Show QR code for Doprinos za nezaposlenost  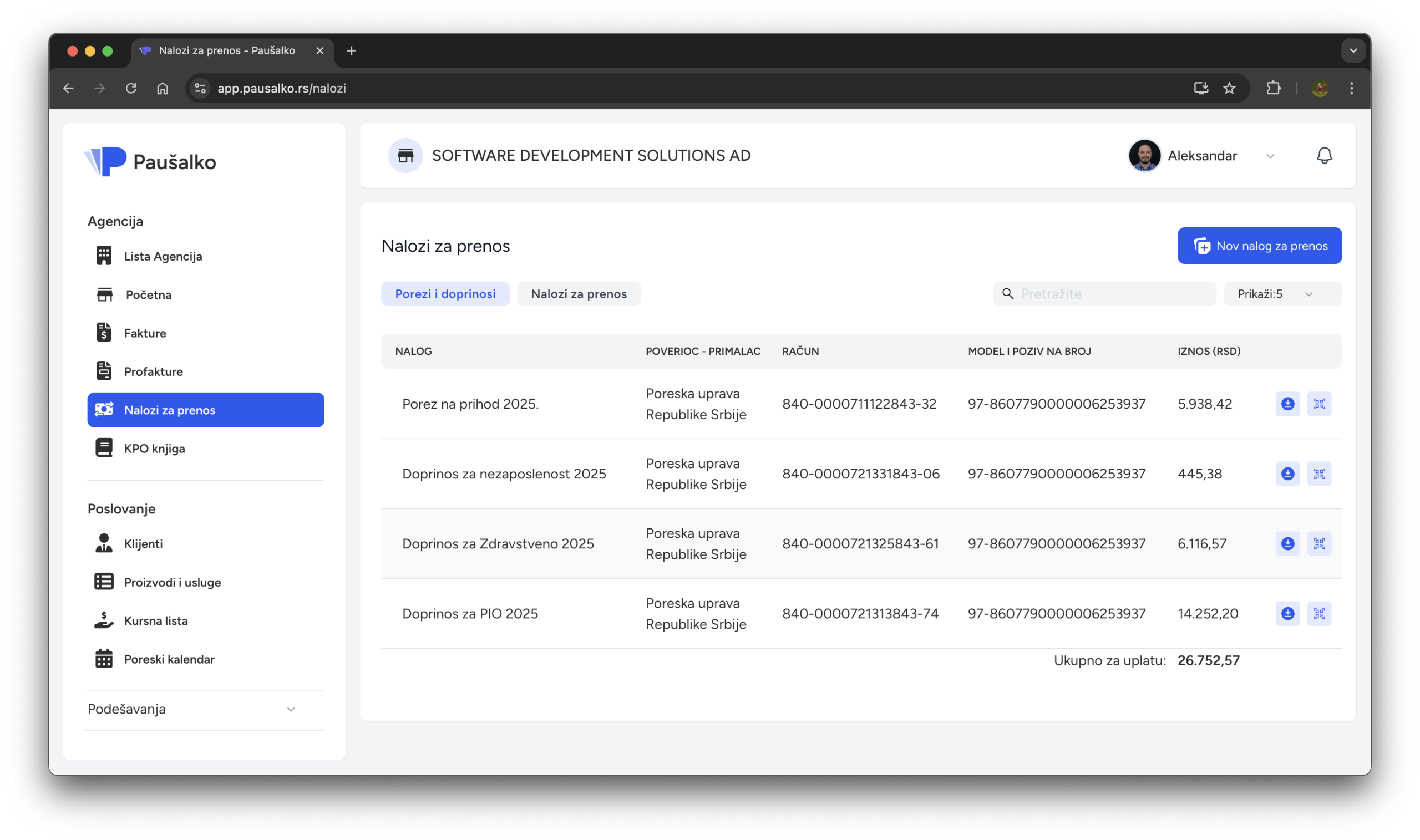1318,474
